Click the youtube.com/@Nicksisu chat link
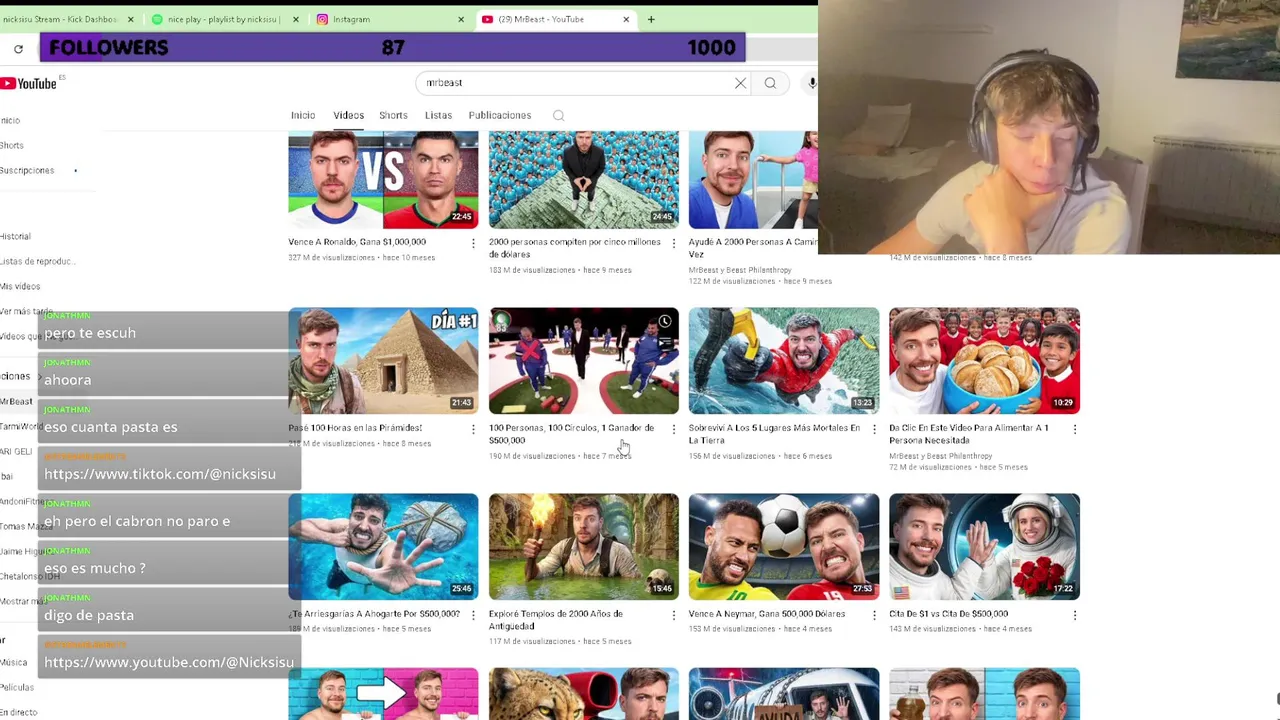 tap(169, 662)
